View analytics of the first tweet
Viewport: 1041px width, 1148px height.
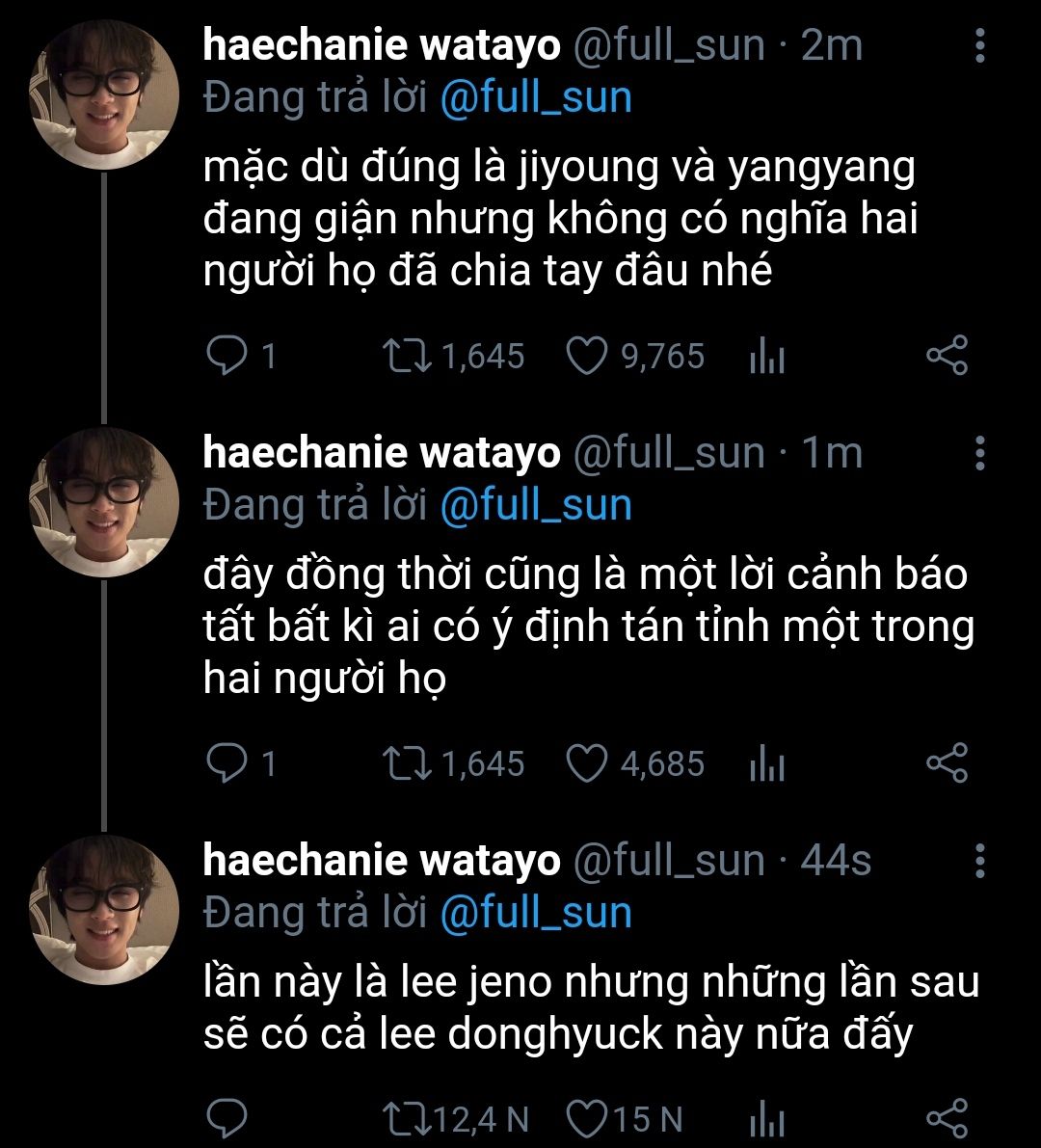click(767, 359)
